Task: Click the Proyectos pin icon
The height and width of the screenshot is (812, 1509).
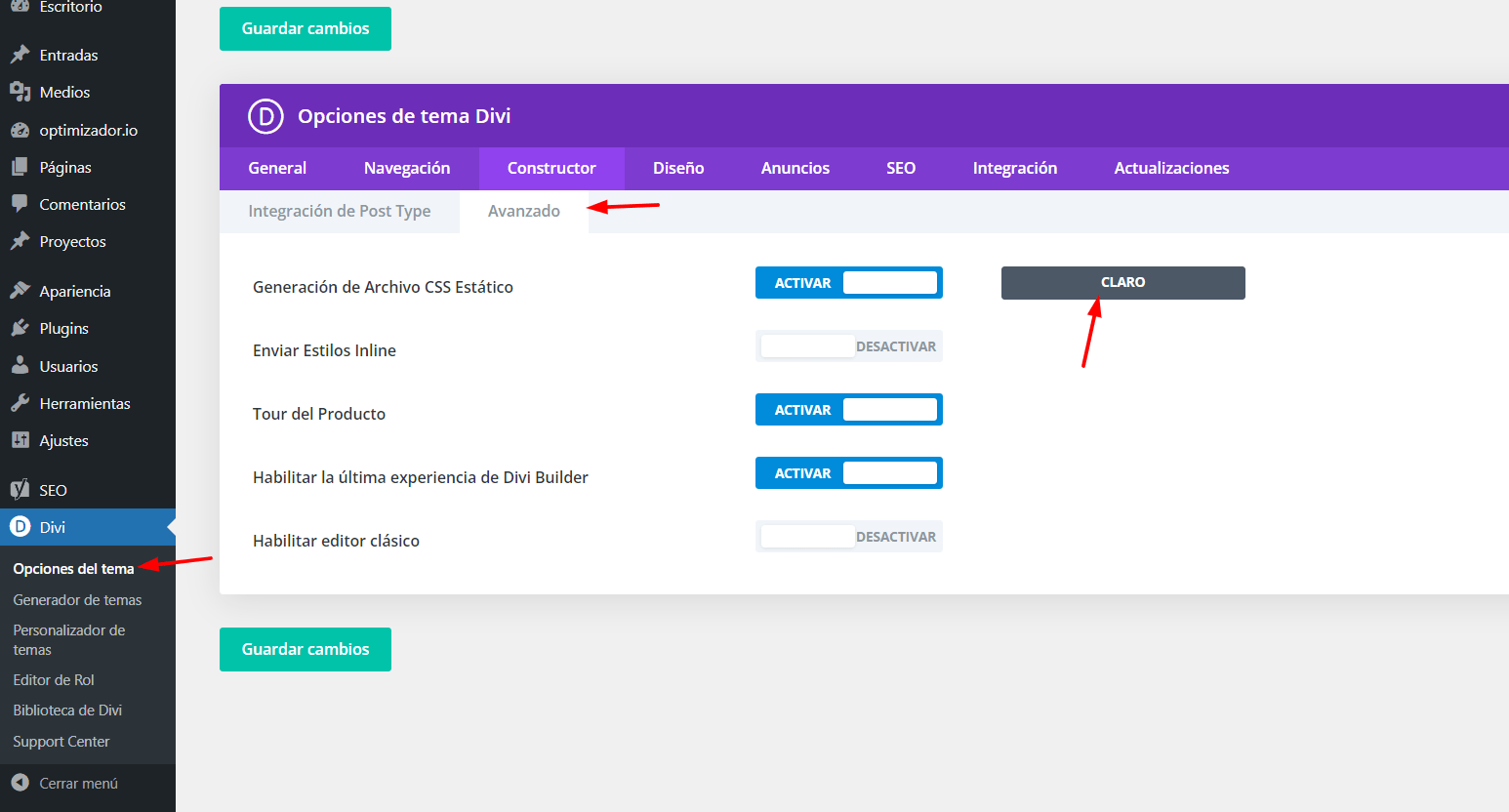Action: (20, 241)
